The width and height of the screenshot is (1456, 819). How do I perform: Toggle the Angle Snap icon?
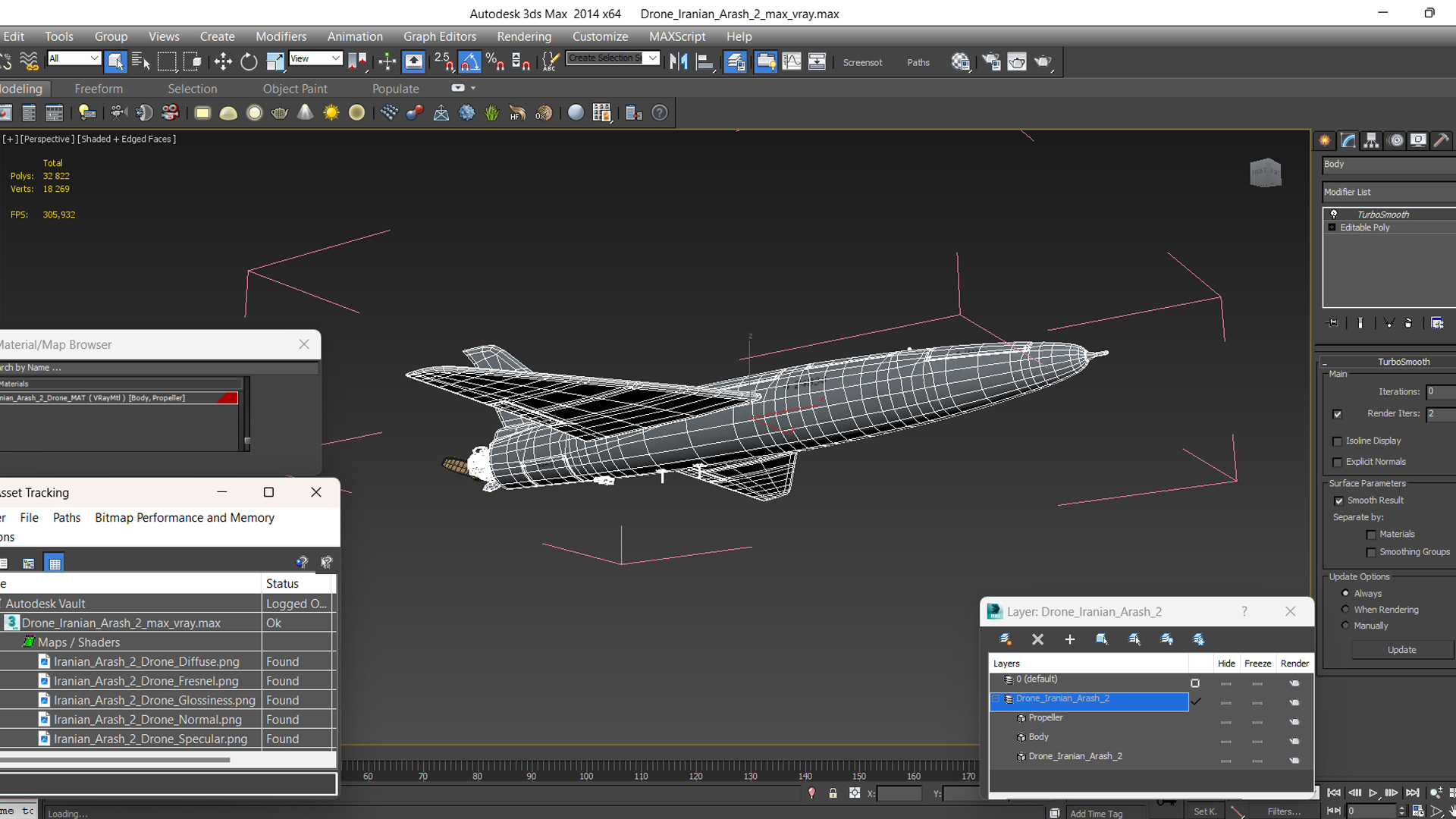coord(469,62)
